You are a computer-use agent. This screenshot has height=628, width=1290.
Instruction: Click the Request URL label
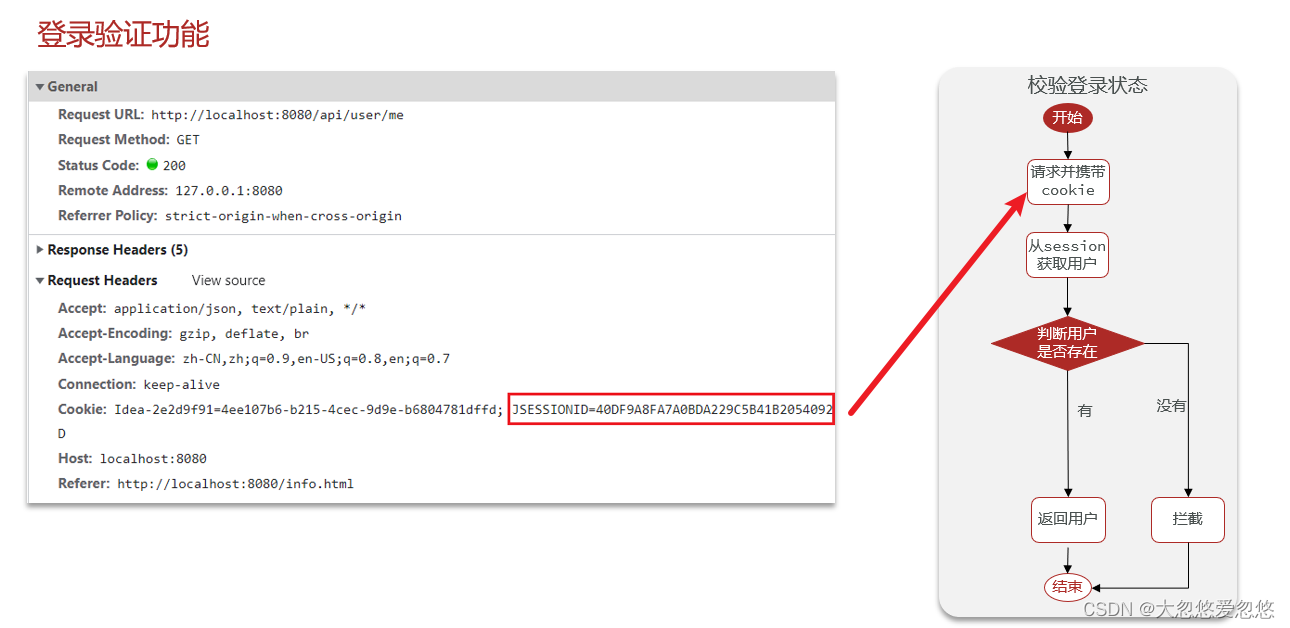tap(101, 115)
